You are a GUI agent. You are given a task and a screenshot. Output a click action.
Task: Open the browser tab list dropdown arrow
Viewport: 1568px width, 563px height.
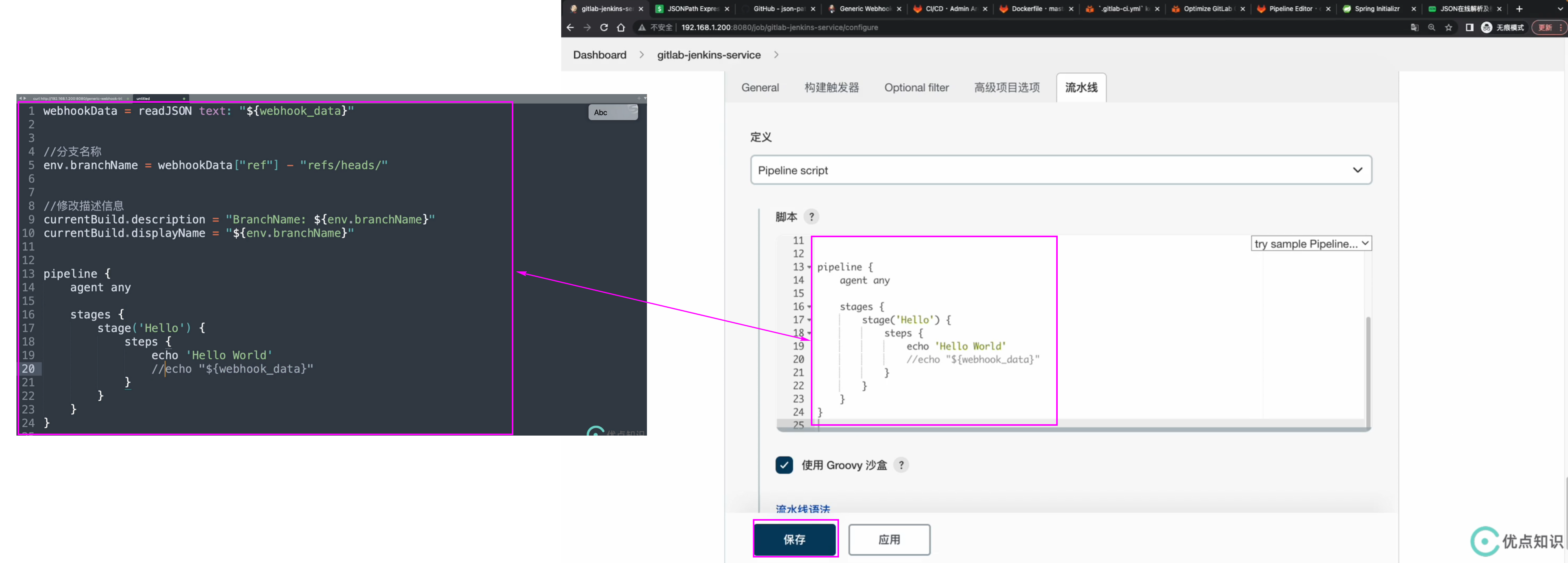1560,9
